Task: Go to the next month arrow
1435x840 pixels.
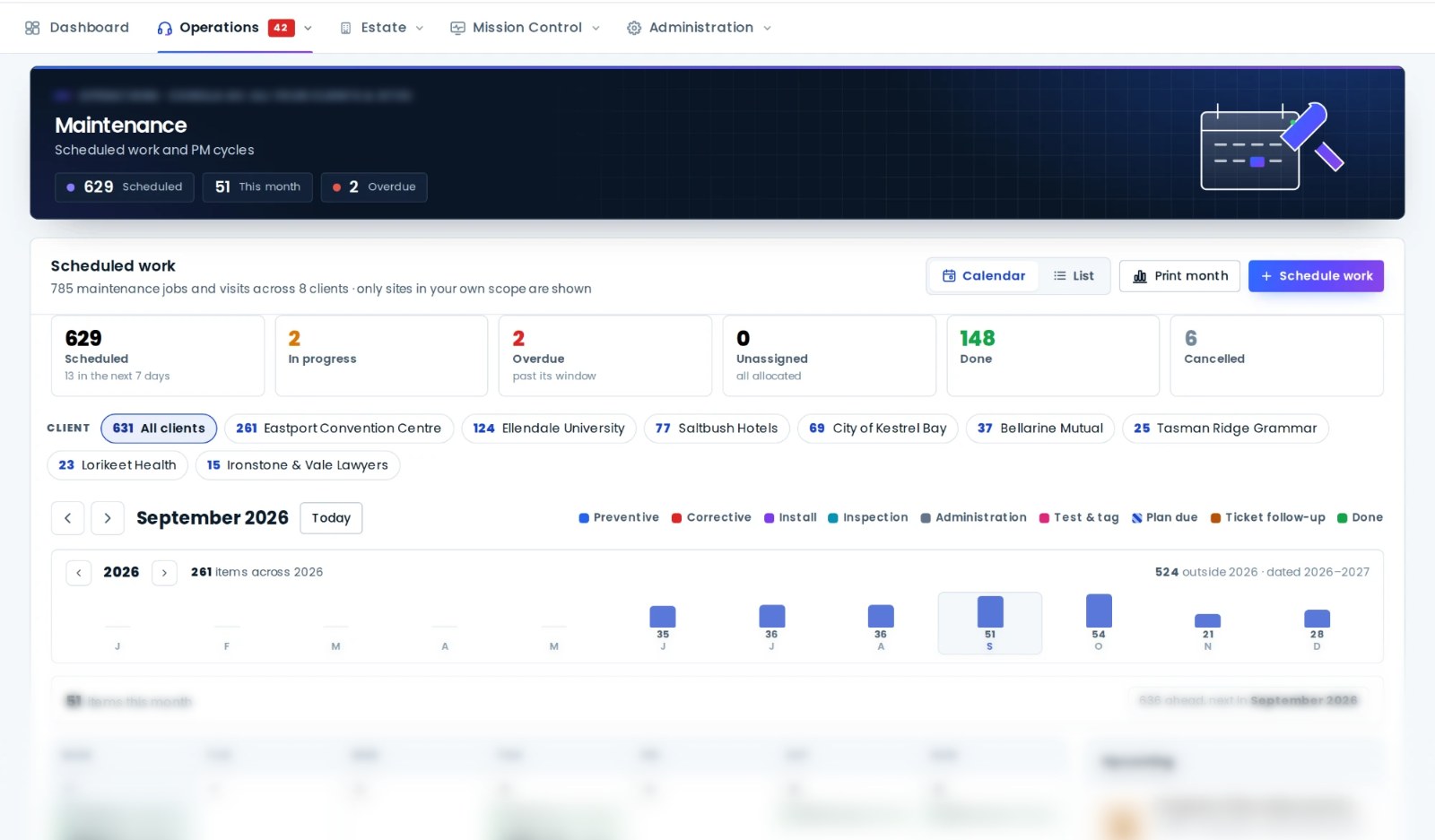Action: [x=108, y=518]
